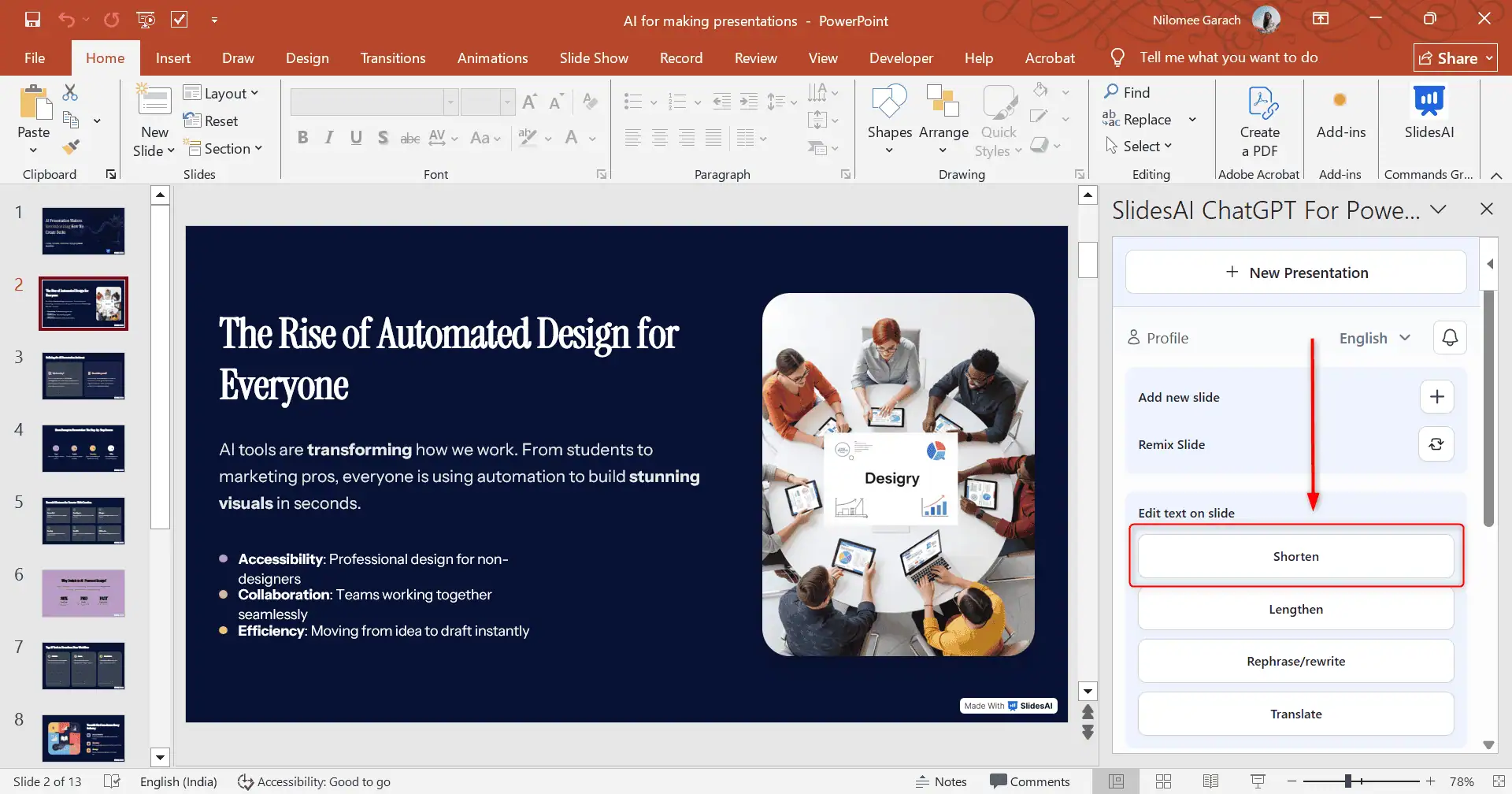Click the Find magnifier command
Viewport: 1512px width, 794px height.
(1127, 92)
